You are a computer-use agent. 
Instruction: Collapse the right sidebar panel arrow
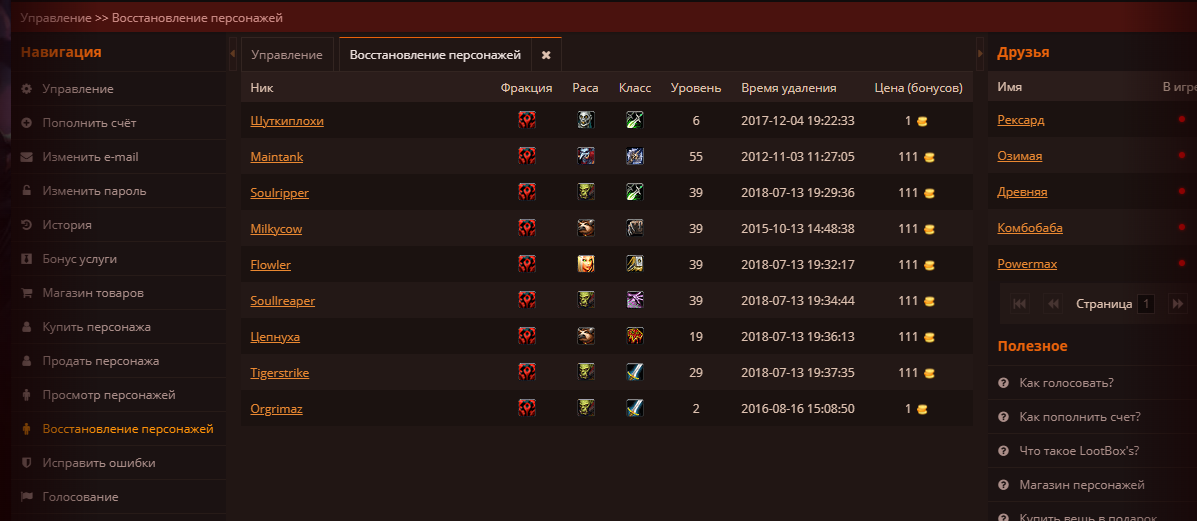coord(980,53)
